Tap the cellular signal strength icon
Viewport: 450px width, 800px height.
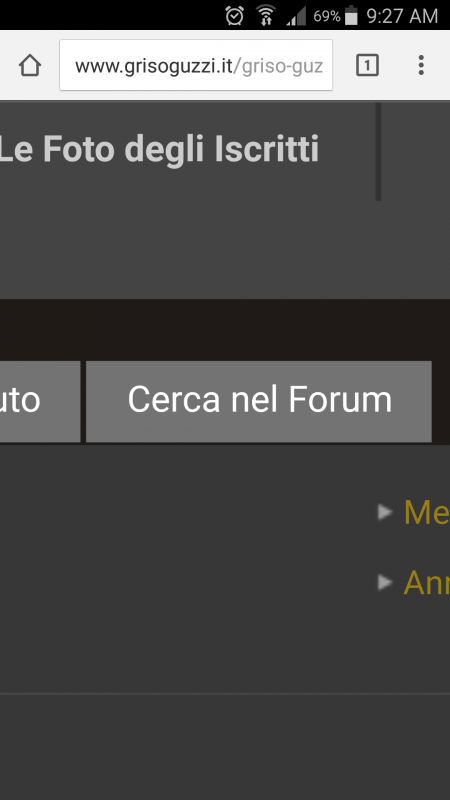(296, 16)
